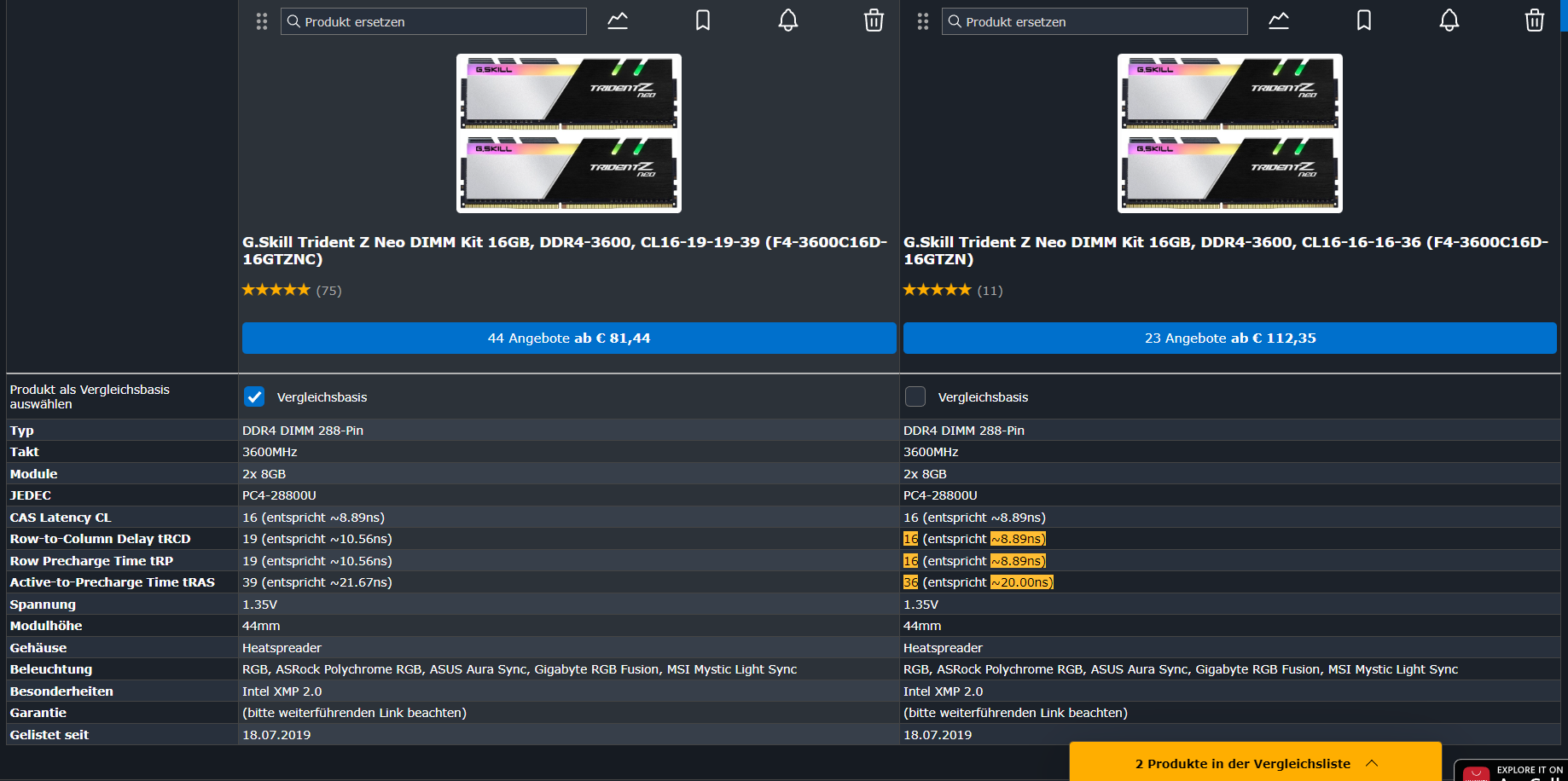1568x781 pixels.
Task: Open 44 Angebote ab € 81,44
Action: coord(569,338)
